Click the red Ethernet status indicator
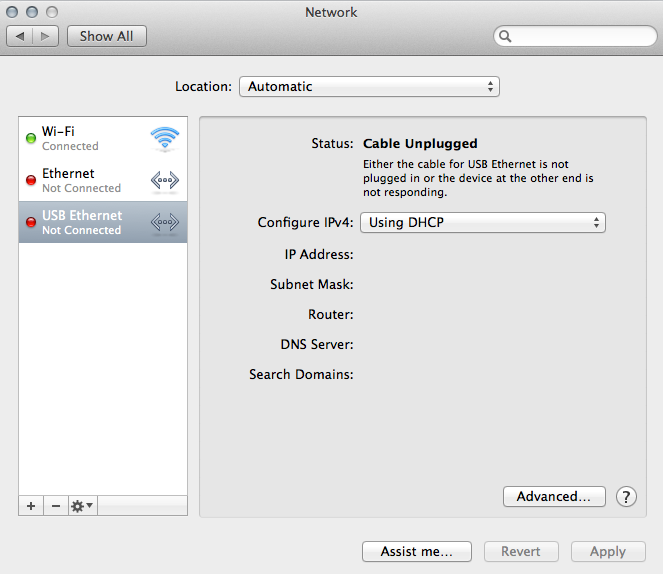 click(31, 180)
